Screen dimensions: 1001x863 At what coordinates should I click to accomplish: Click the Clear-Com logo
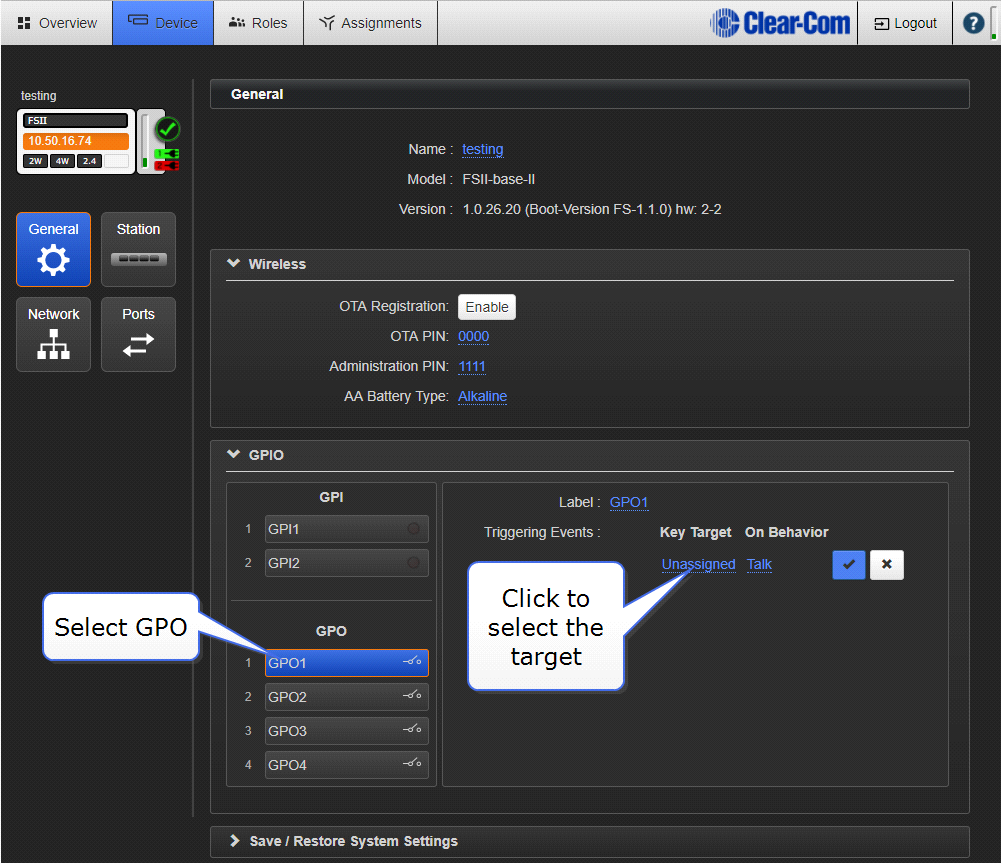[779, 23]
